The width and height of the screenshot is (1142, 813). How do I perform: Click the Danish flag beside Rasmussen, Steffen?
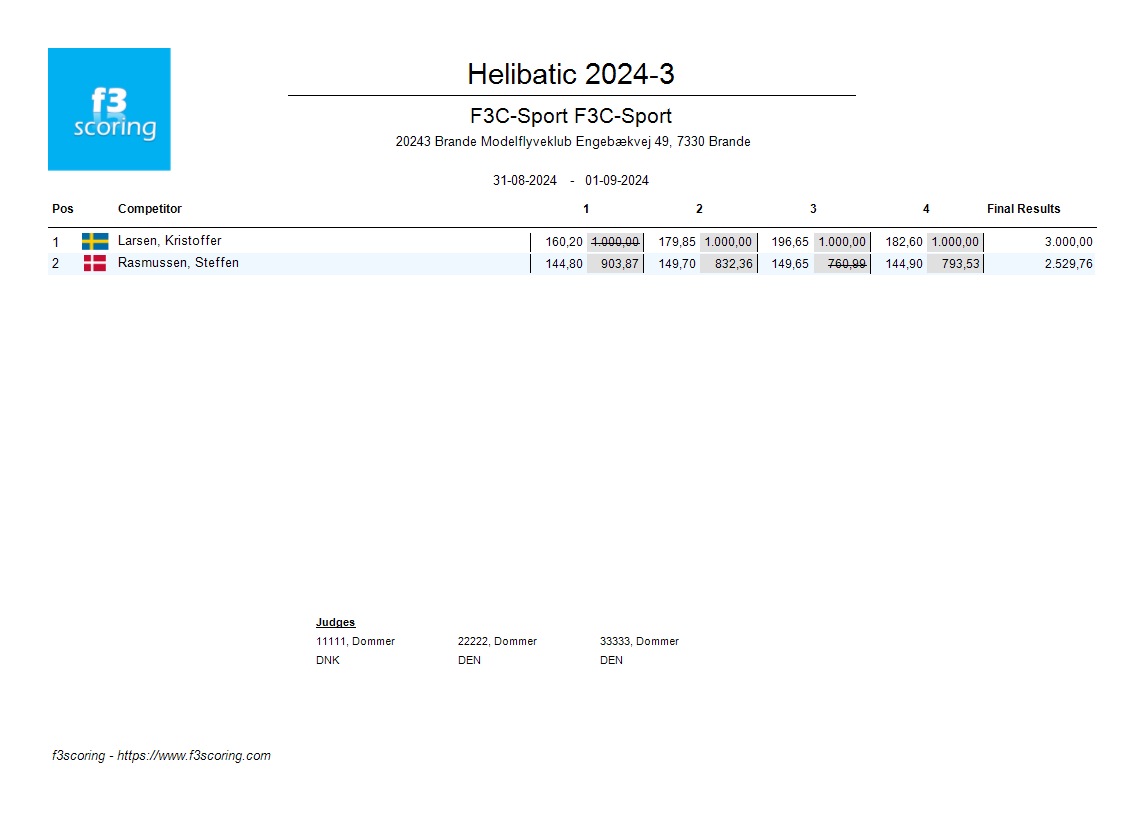(x=95, y=263)
